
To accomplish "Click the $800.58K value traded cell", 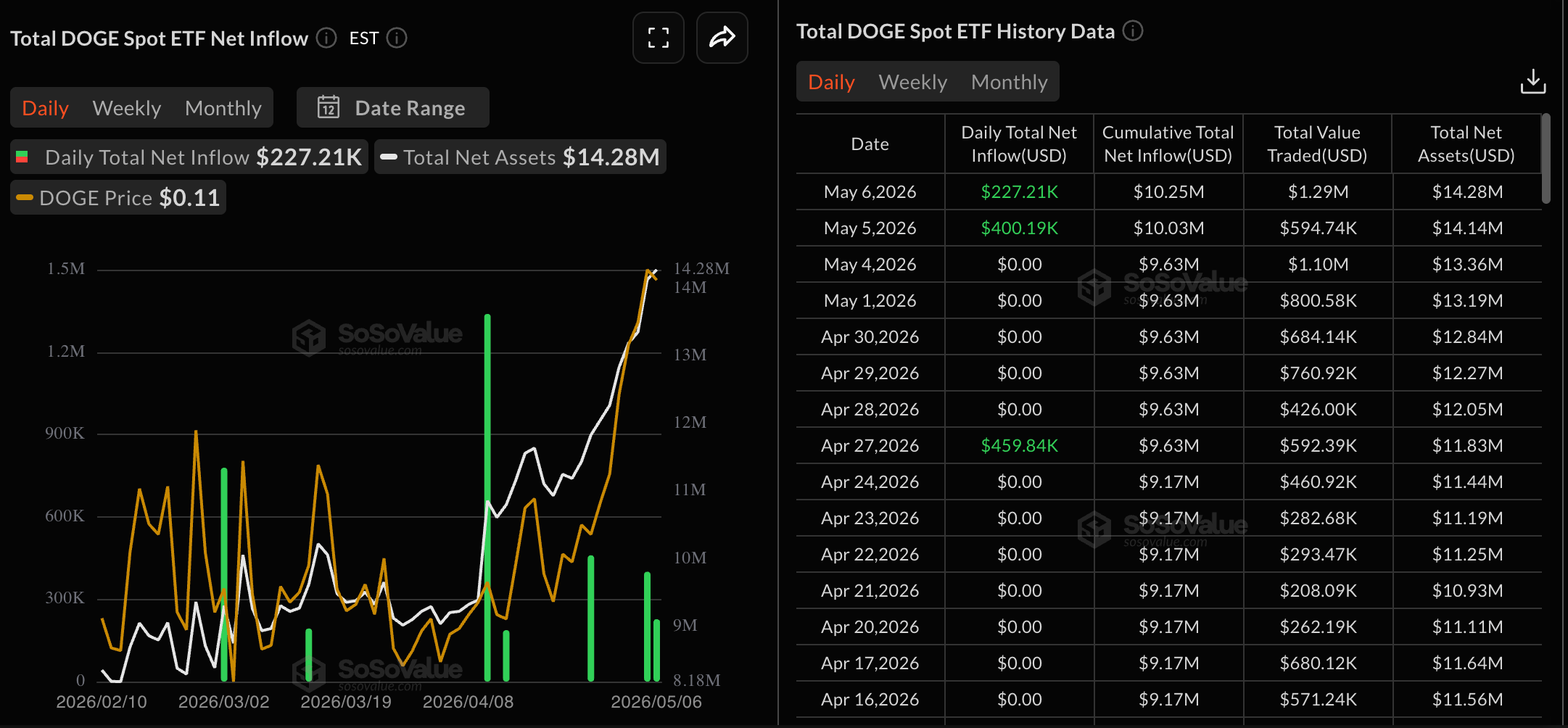I will (1318, 301).
